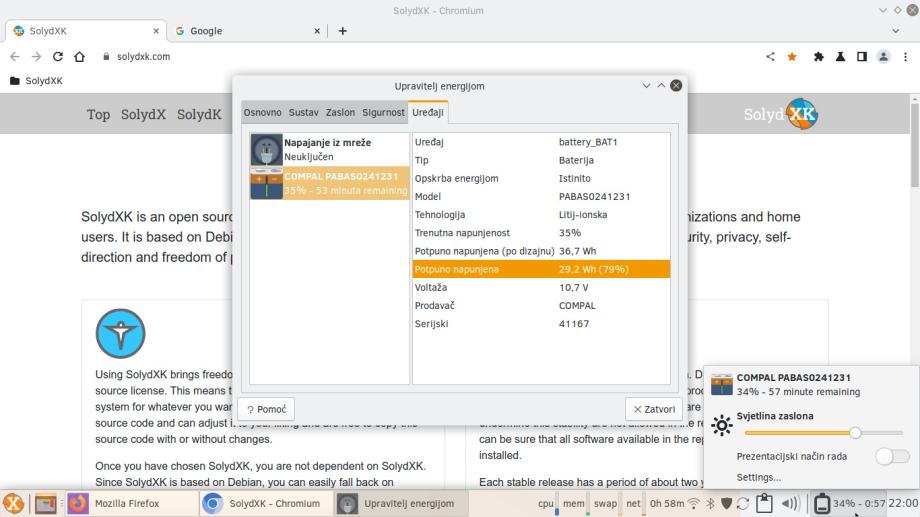This screenshot has height=517, width=920.
Task: Click the Tehnologija row
Action: (x=541, y=214)
